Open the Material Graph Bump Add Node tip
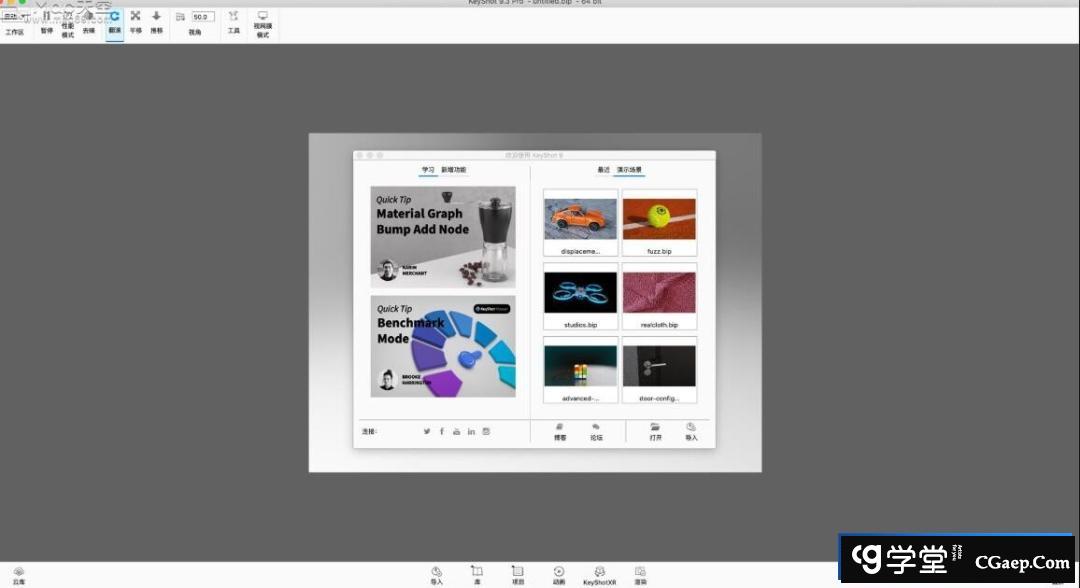Image resolution: width=1080 pixels, height=588 pixels. 443,237
